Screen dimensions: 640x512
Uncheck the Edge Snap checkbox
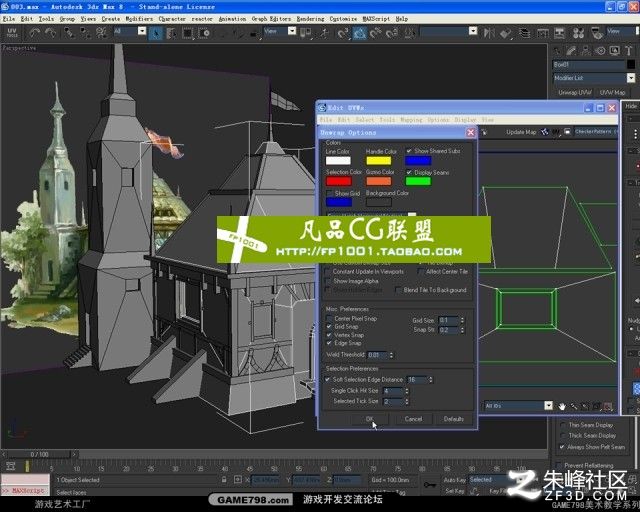(329, 343)
